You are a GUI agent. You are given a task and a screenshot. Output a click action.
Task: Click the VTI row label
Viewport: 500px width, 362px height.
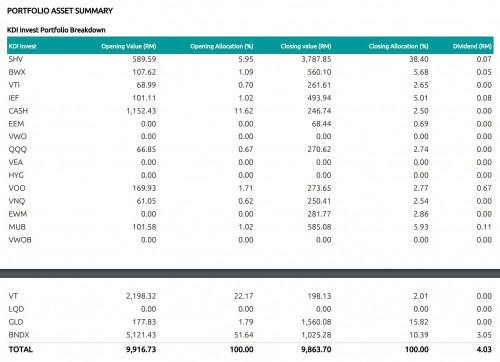(x=14, y=85)
